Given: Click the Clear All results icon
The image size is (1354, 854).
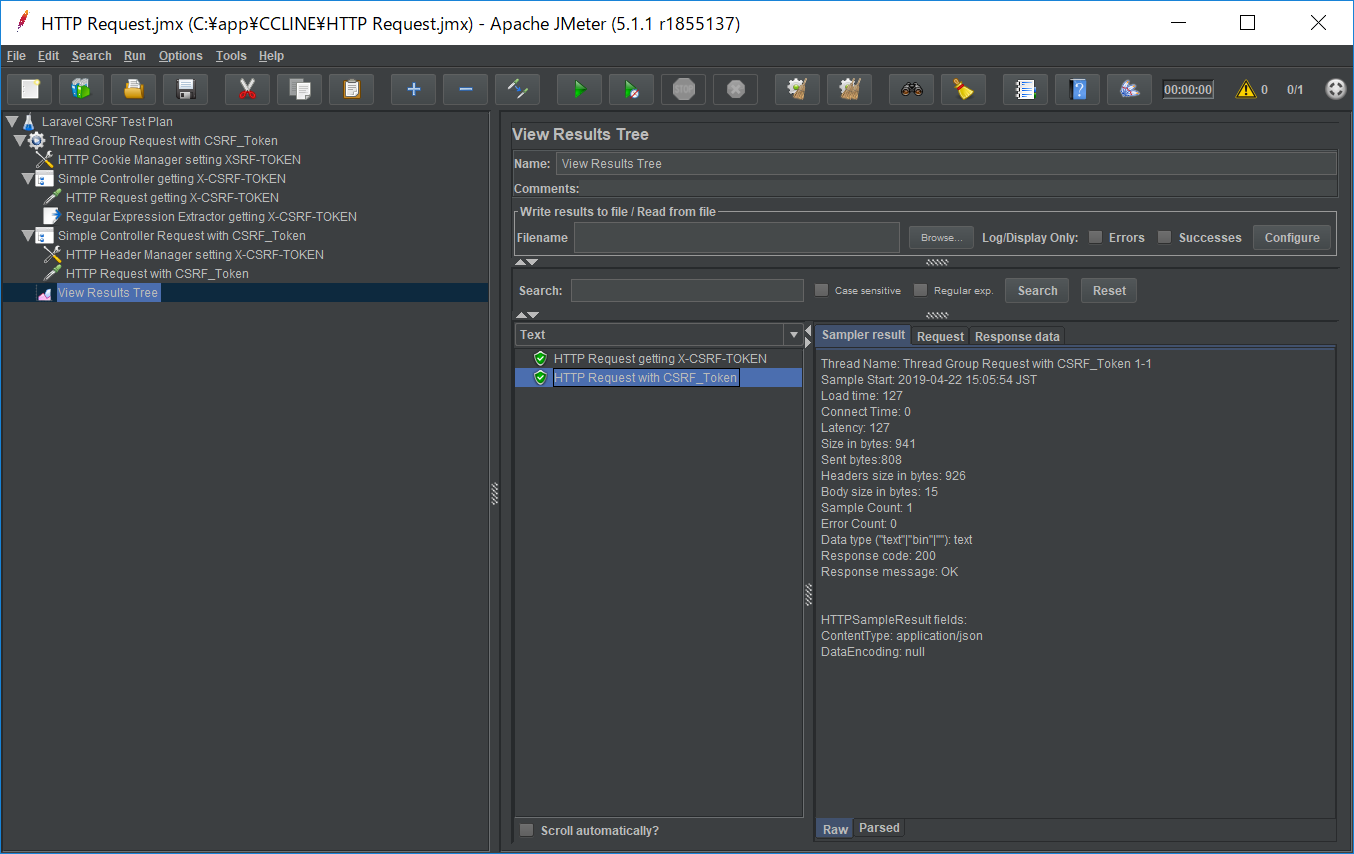Looking at the screenshot, I should click(x=849, y=89).
